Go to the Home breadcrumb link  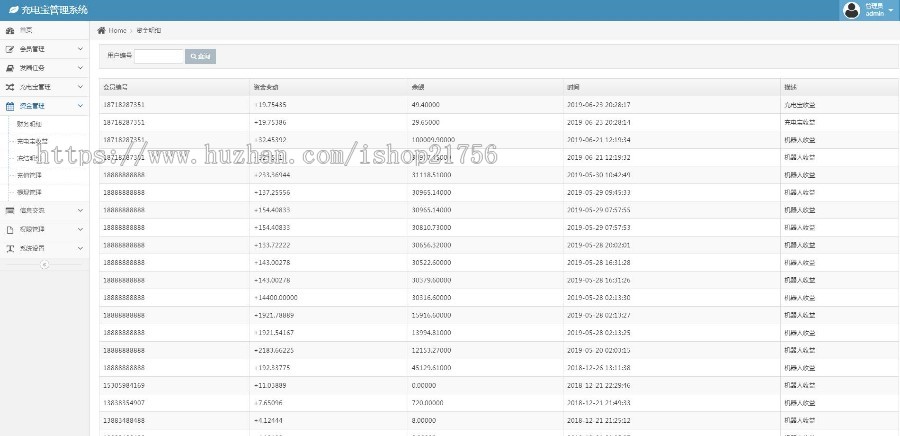point(117,30)
